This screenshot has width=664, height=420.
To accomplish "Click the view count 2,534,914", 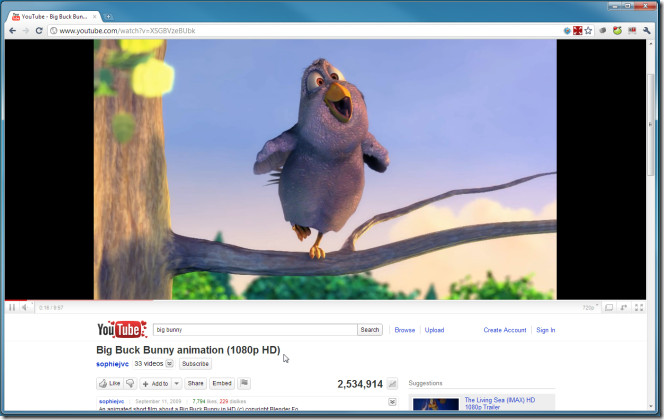I will (360, 384).
